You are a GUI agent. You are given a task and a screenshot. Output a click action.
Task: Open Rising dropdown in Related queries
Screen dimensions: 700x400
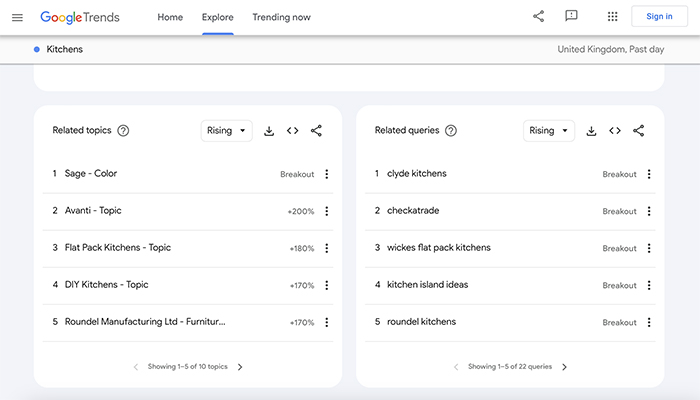[x=549, y=131]
